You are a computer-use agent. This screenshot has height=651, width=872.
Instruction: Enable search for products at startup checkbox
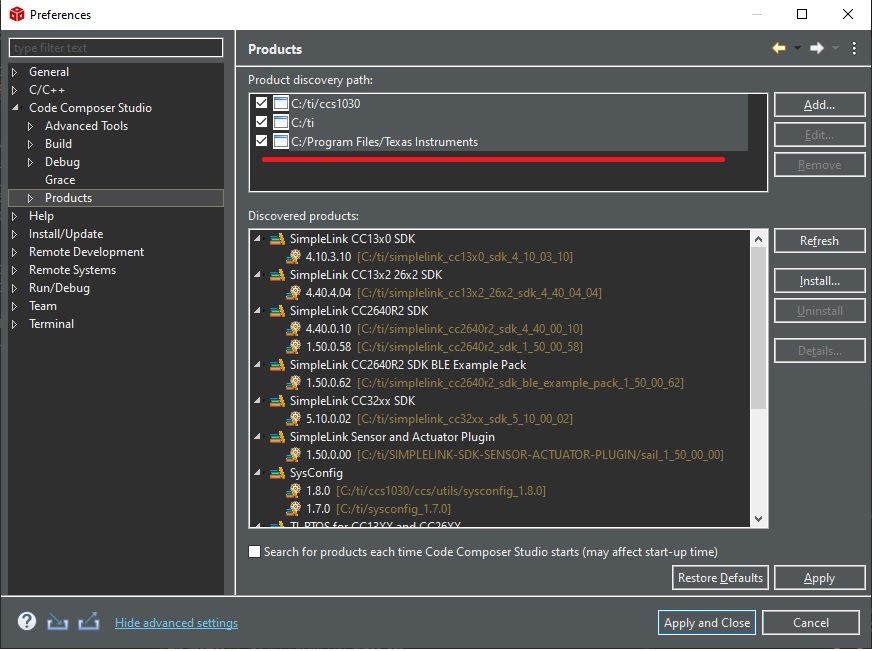point(254,551)
